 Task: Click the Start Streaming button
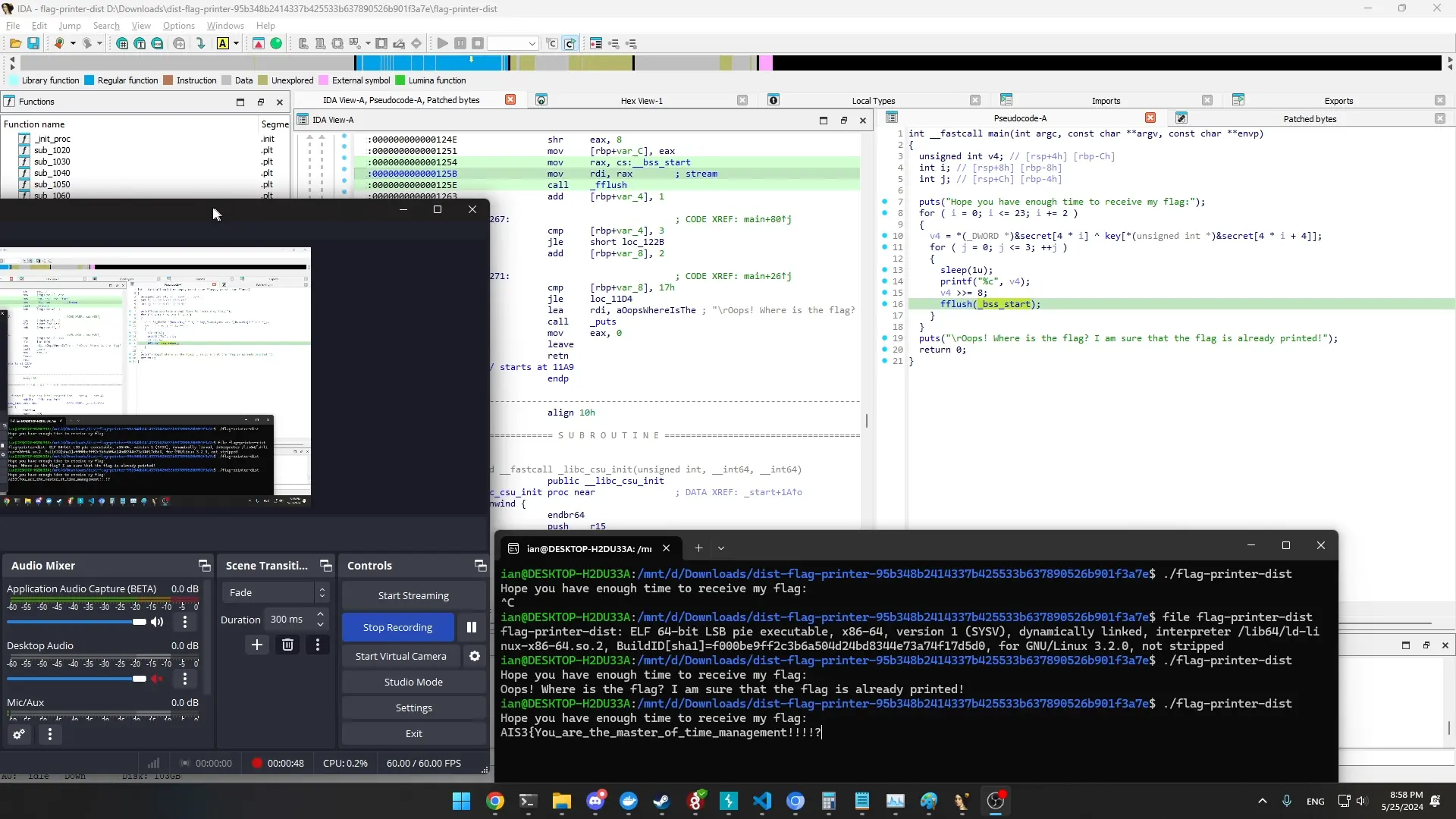(413, 595)
